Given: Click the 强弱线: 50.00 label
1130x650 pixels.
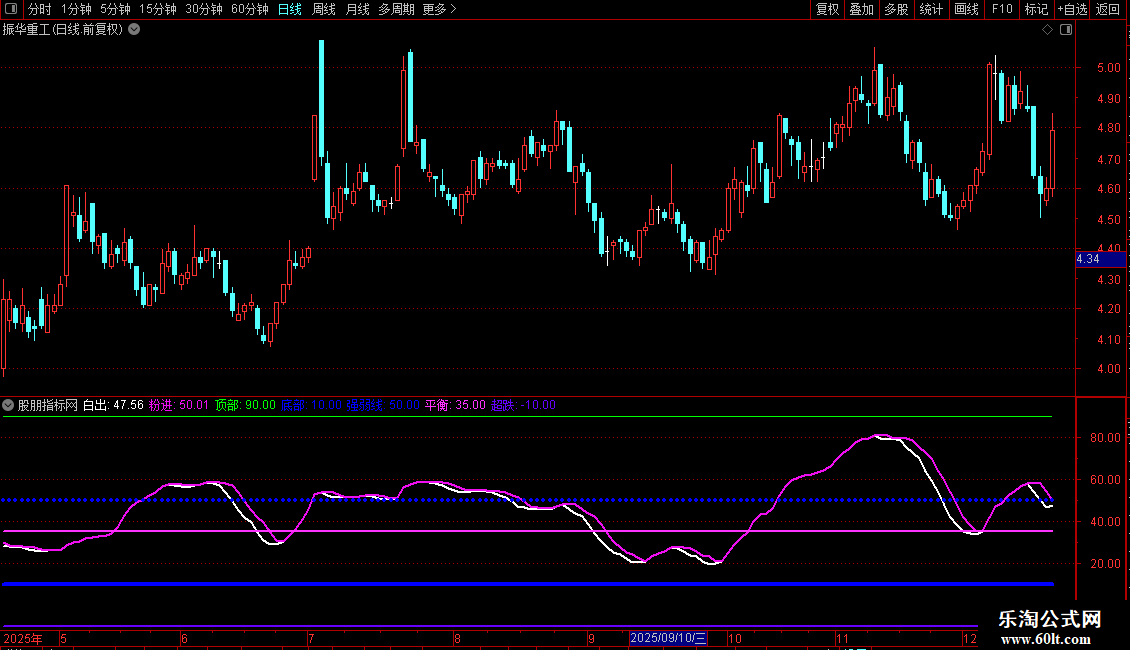Looking at the screenshot, I should [x=383, y=405].
